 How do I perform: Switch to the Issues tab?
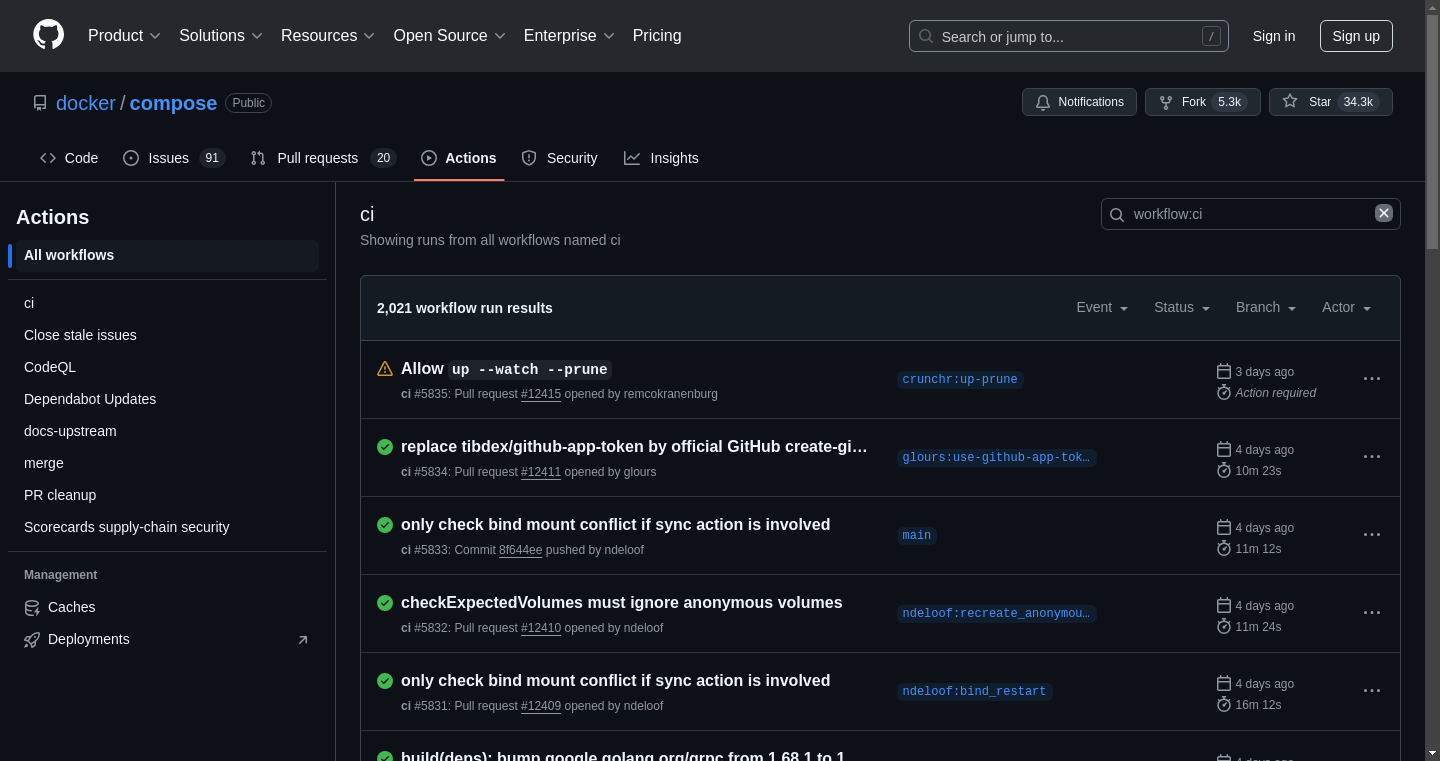point(174,158)
